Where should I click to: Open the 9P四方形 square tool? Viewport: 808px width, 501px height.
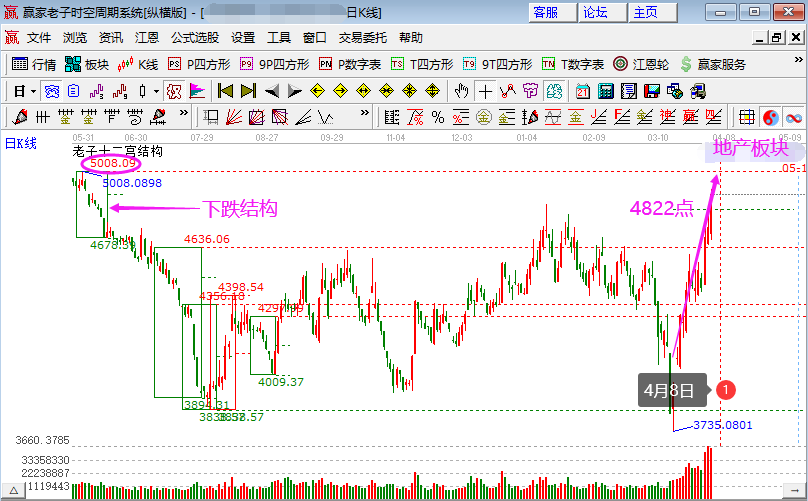point(275,64)
